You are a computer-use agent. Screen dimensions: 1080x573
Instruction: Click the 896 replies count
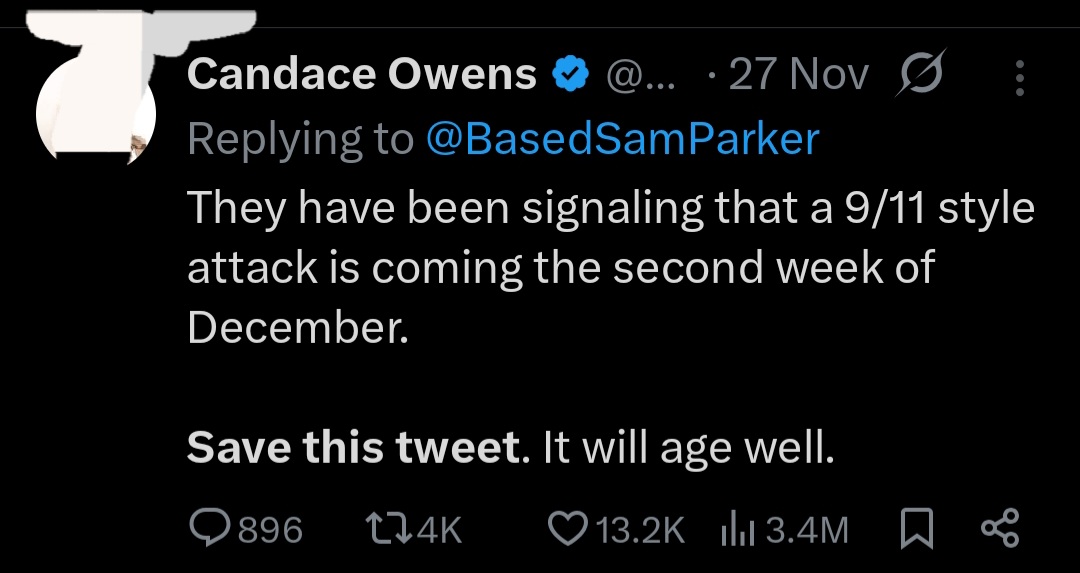[x=270, y=529]
